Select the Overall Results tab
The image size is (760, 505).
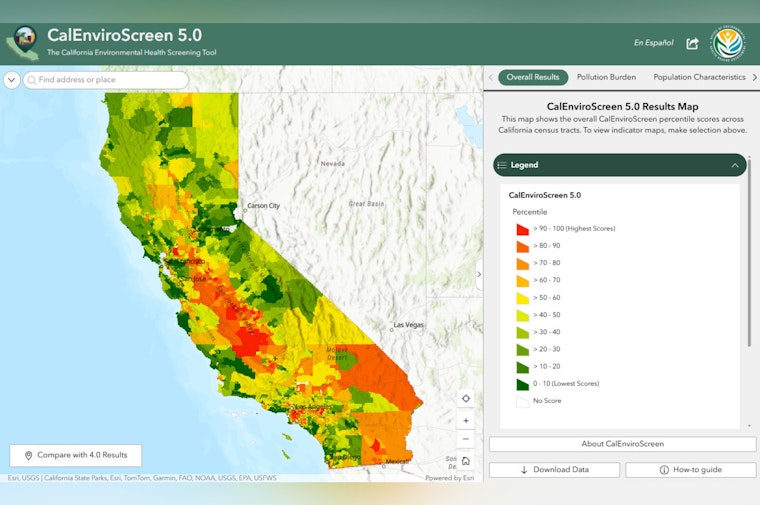pos(533,77)
